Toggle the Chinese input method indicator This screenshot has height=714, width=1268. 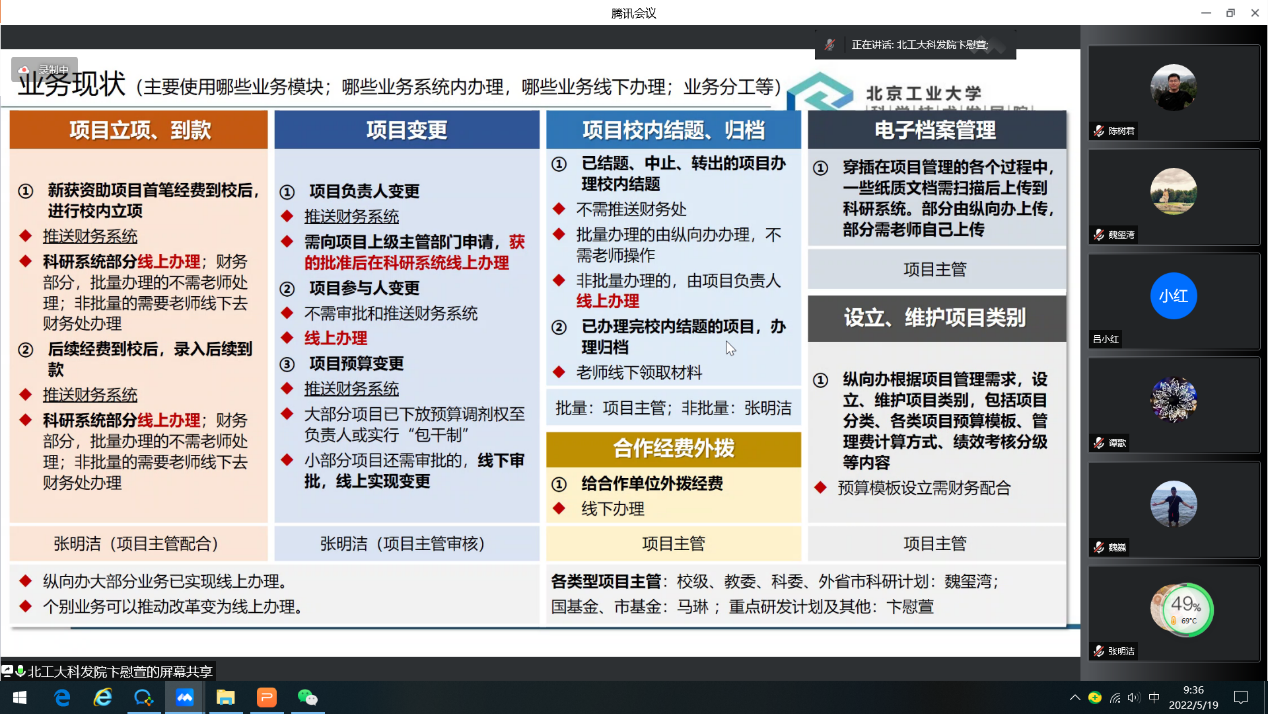(1154, 697)
